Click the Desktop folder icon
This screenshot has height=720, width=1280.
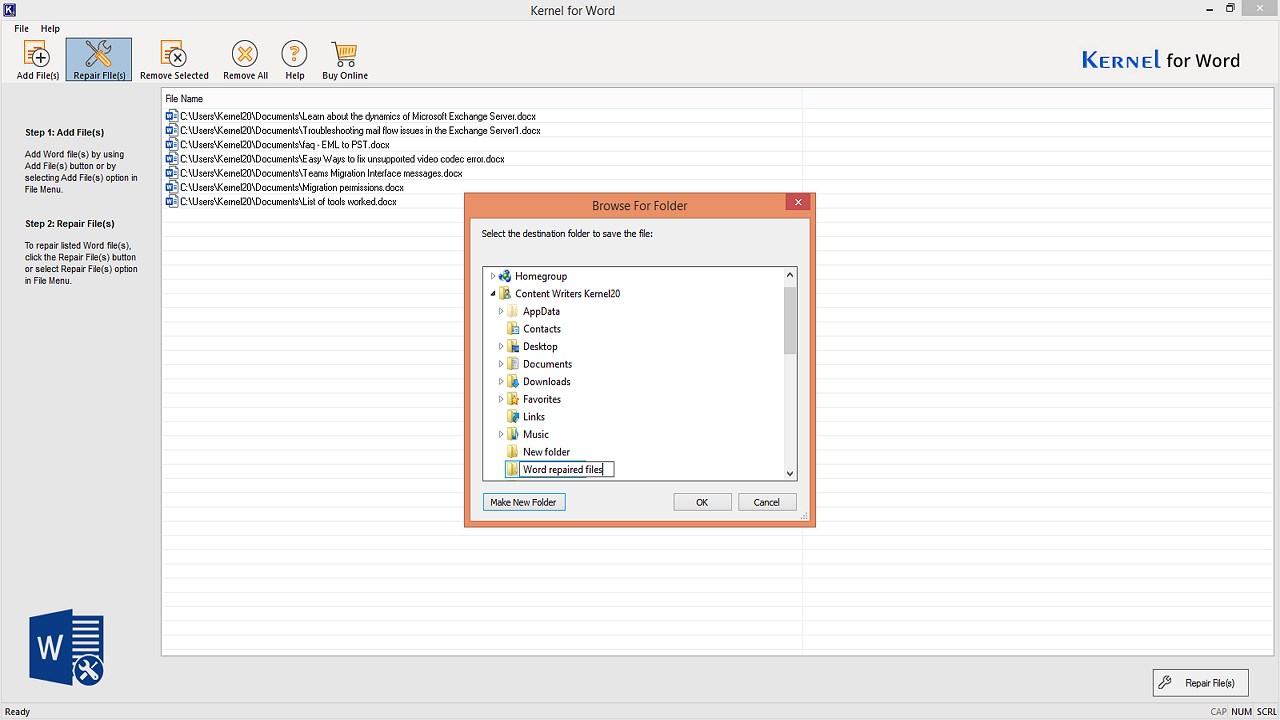tap(513, 346)
